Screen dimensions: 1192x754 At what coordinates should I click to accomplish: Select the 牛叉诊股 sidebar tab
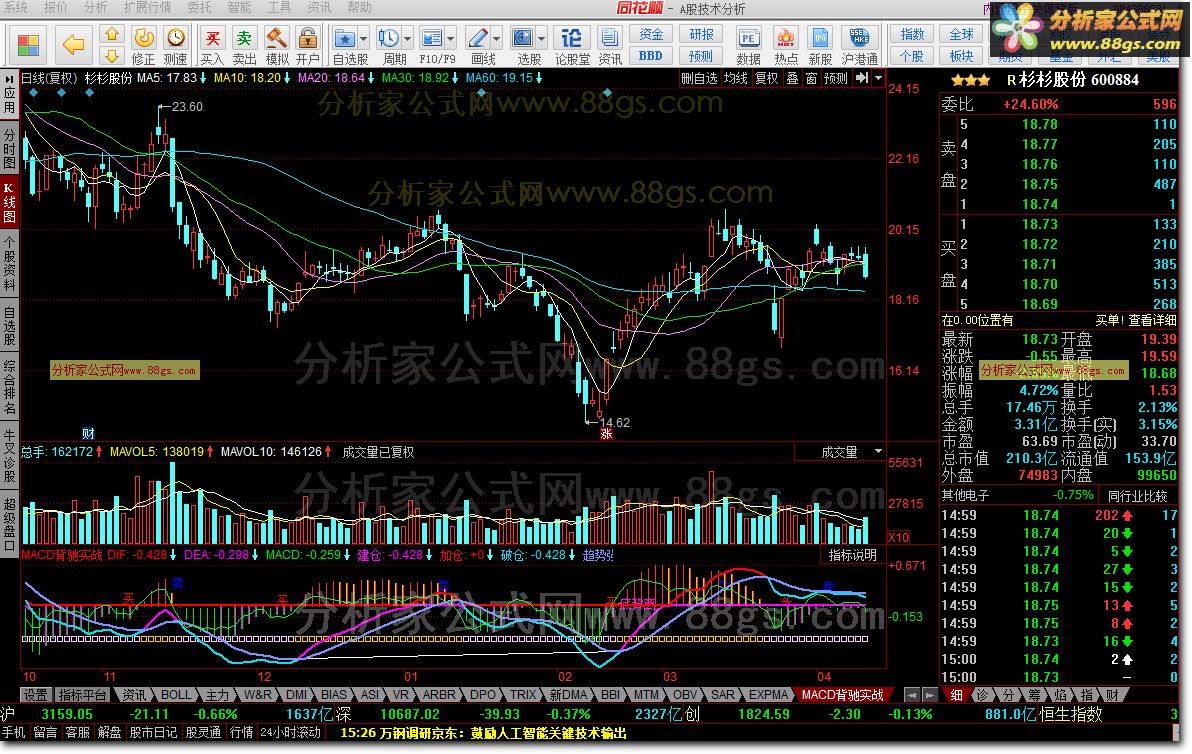click(9, 455)
